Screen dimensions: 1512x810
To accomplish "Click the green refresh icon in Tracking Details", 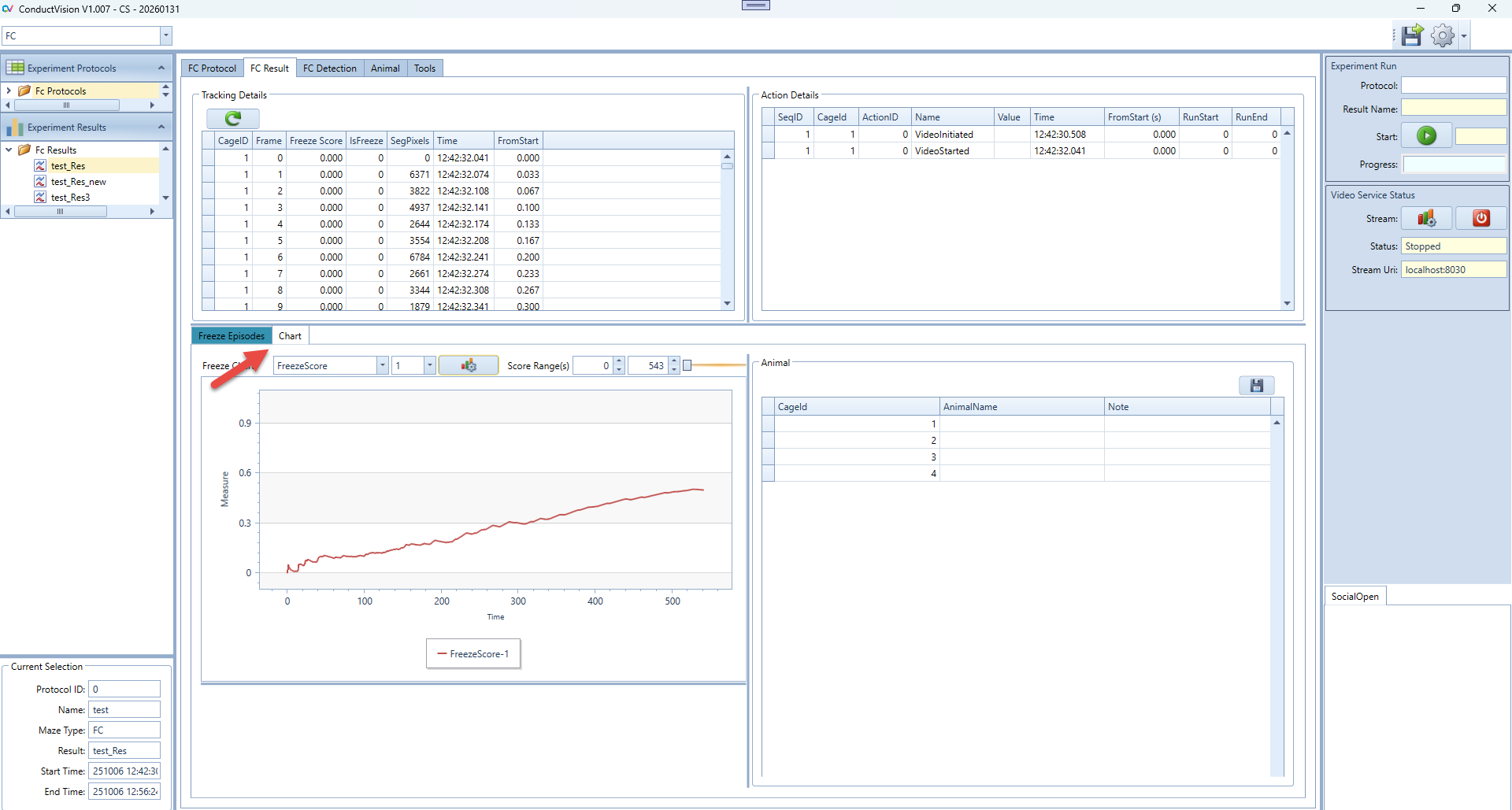I will [x=232, y=118].
